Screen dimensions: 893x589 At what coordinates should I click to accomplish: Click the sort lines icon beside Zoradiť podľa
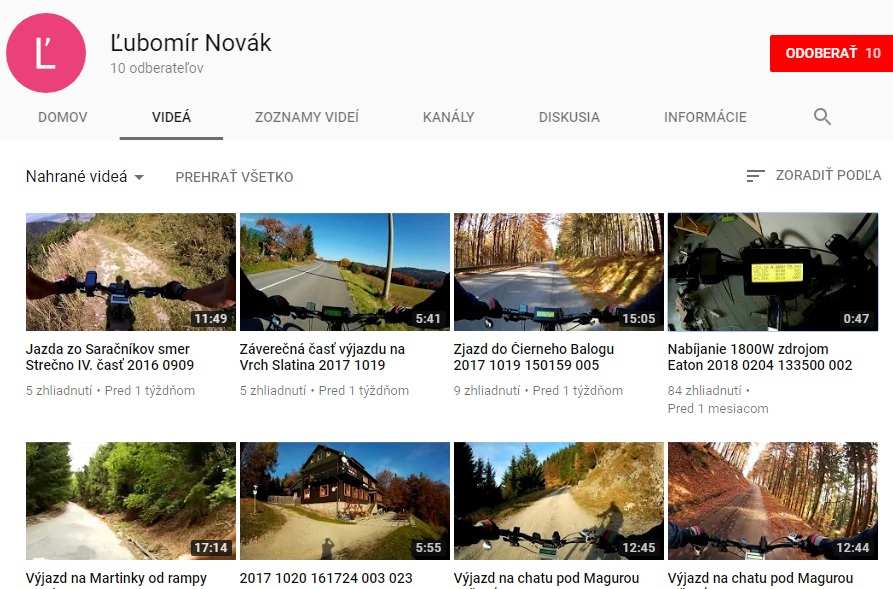(755, 175)
